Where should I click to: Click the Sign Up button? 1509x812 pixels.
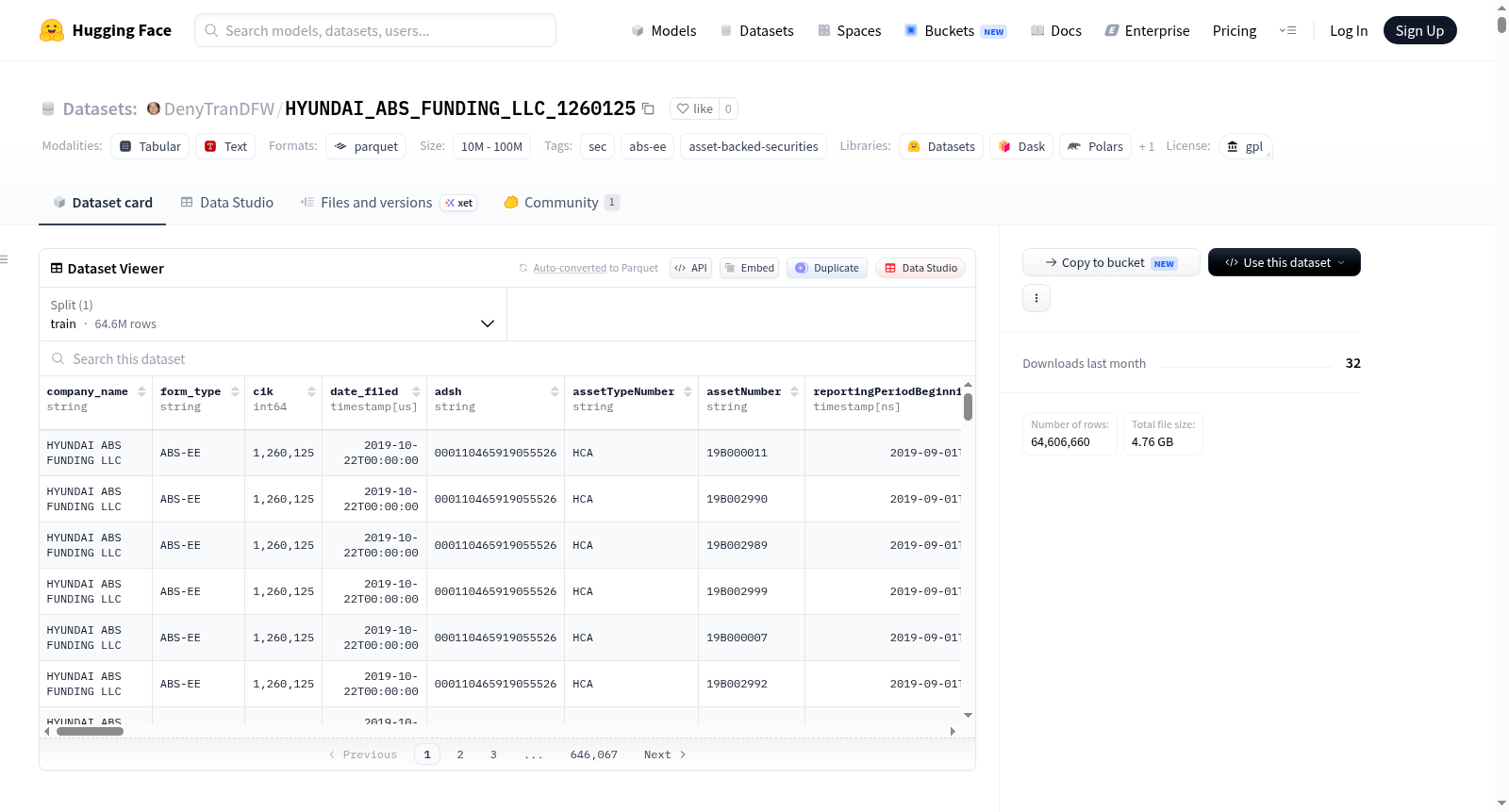point(1419,30)
